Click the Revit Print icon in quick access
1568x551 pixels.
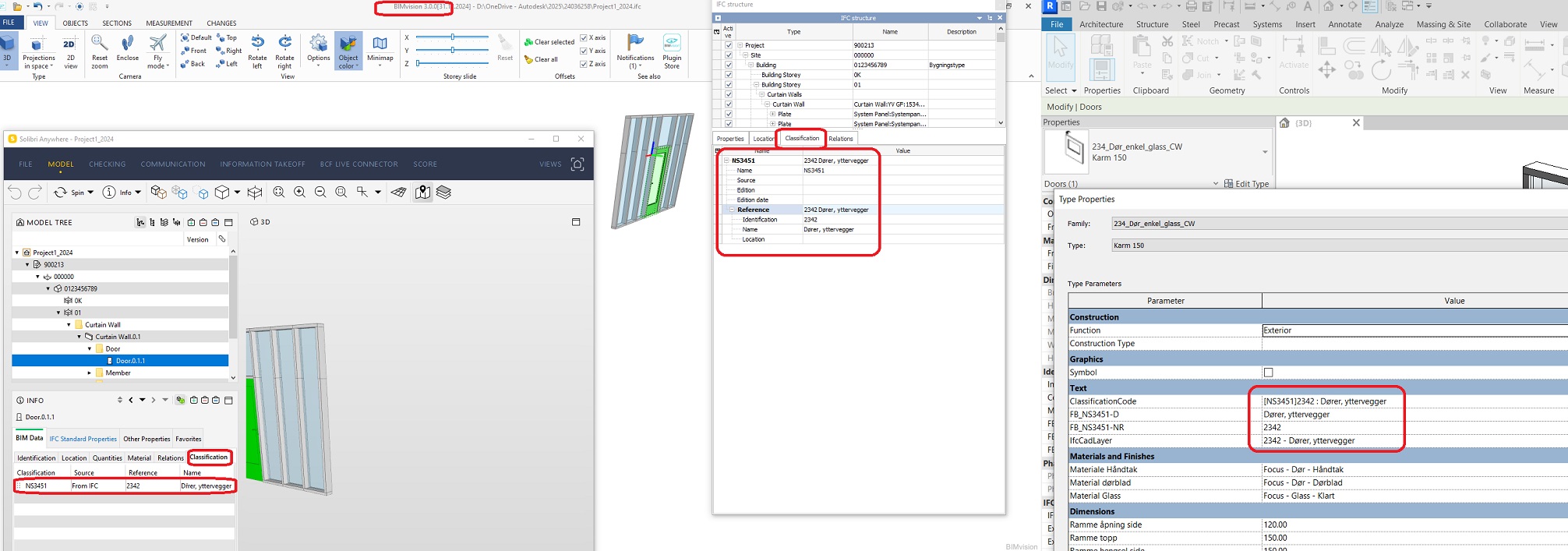click(1191, 6)
